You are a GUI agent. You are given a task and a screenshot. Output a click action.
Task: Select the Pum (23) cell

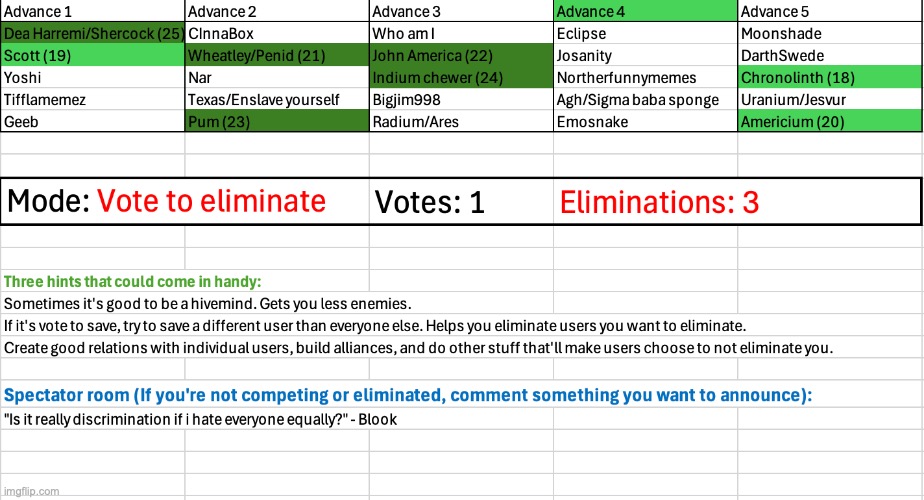(277, 122)
